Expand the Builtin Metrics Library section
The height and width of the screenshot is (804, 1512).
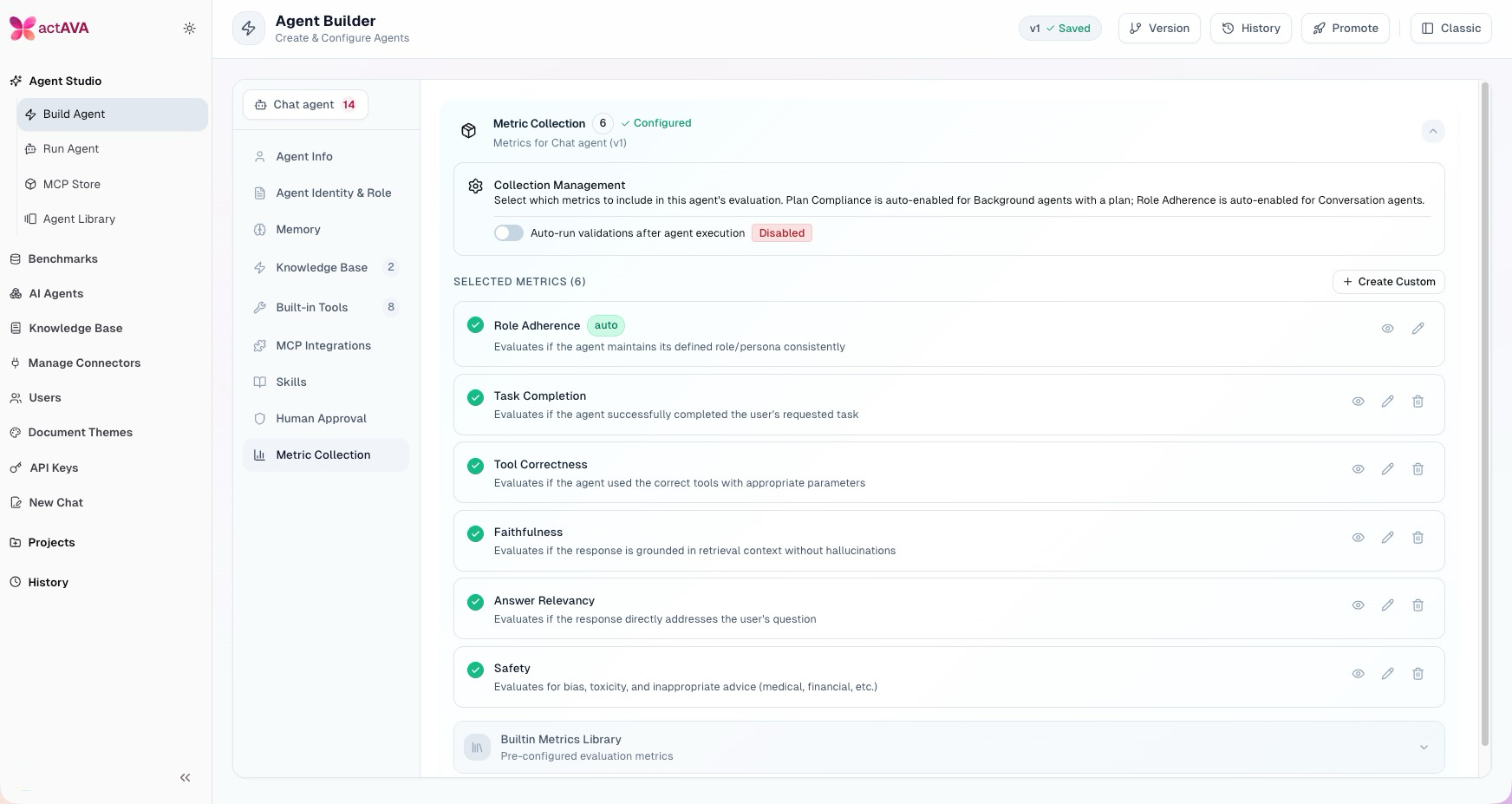point(1423,748)
